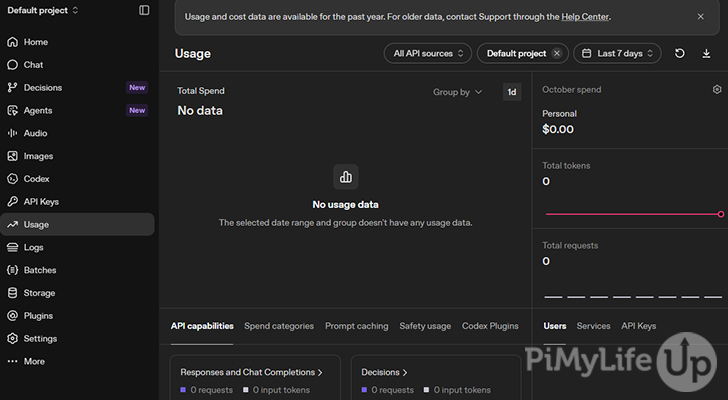
Task: Expand the Decisions usage card
Action: pos(384,372)
